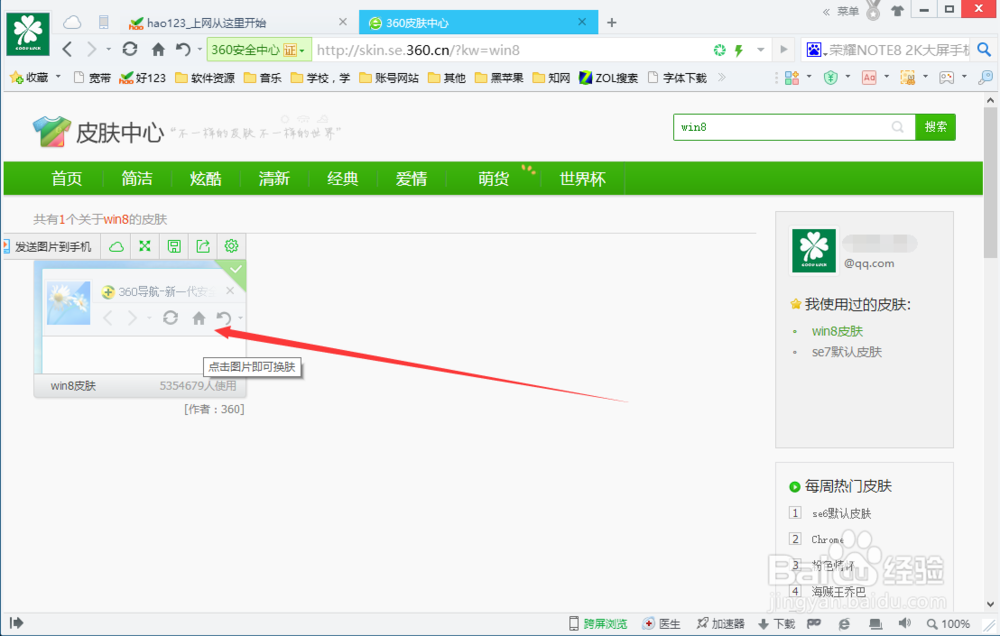Click the skin T-shirt icon in title bar
The width and height of the screenshot is (1000, 636).
tap(897, 10)
